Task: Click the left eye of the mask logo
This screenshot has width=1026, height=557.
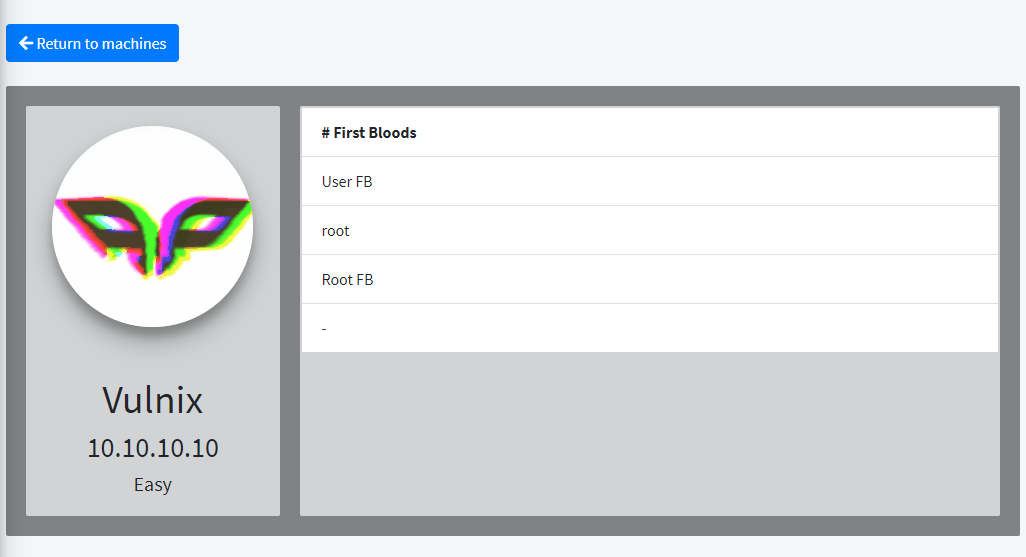Action: click(x=110, y=223)
